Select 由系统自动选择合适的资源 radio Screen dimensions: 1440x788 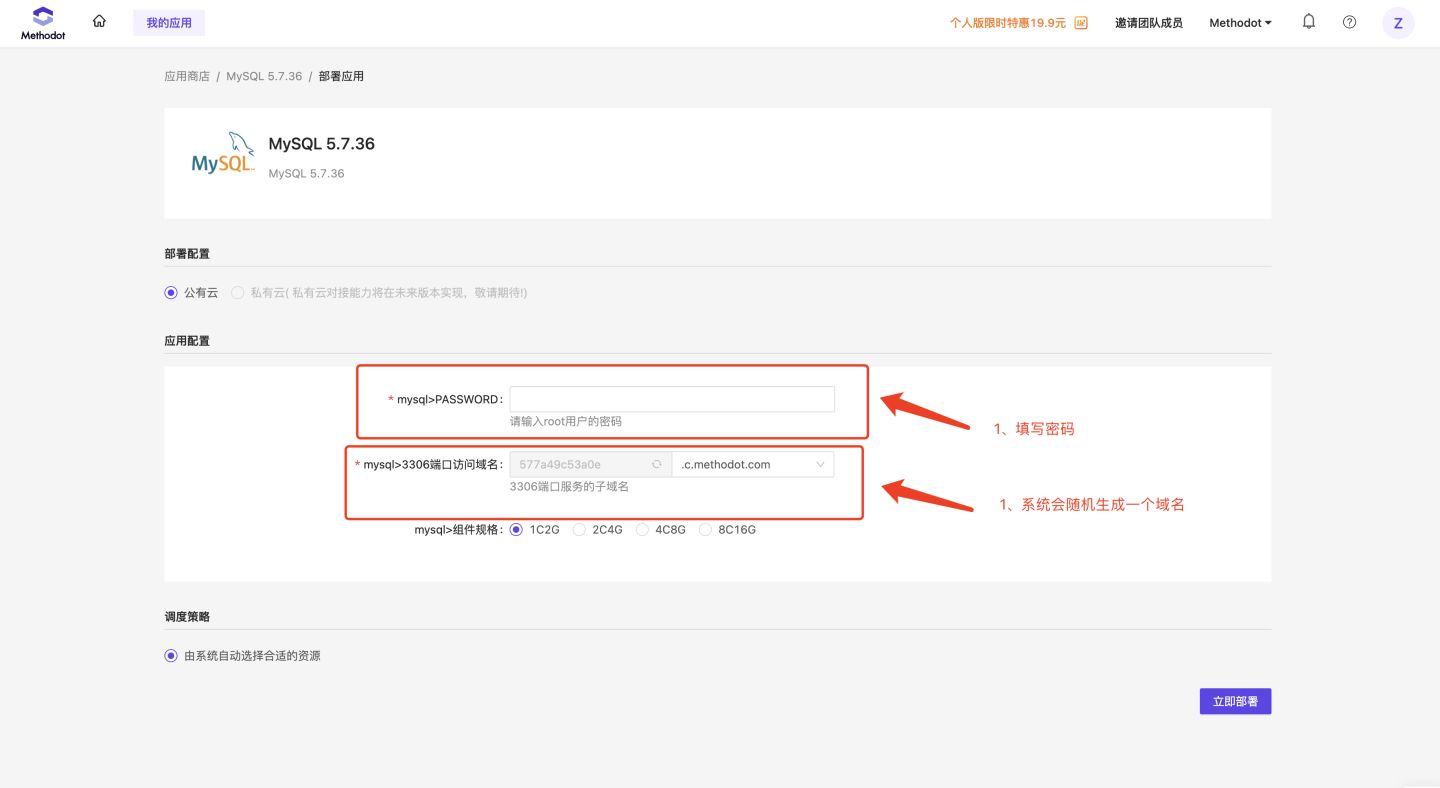pyautogui.click(x=171, y=656)
